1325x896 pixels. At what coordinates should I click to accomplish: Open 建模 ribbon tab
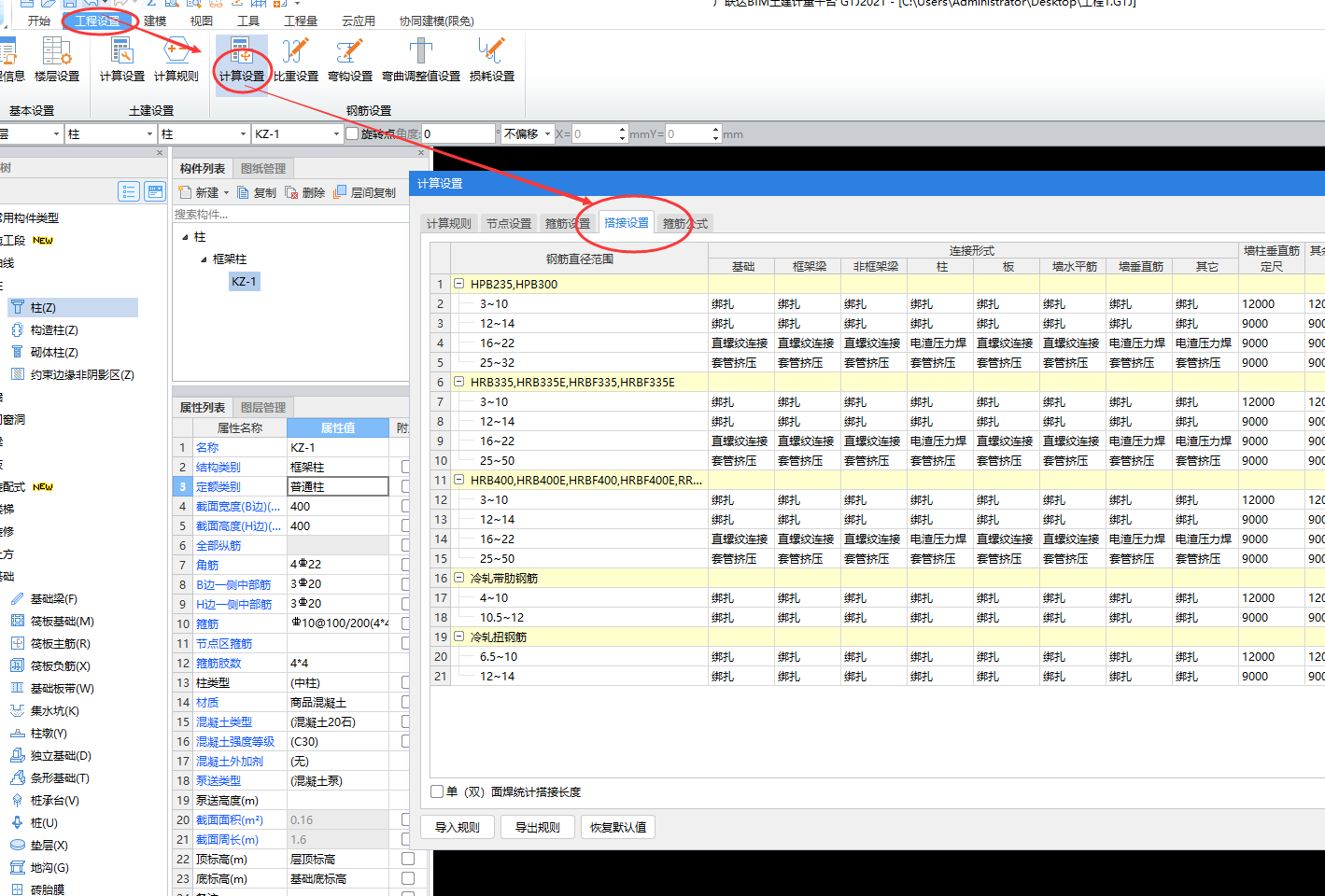155,21
